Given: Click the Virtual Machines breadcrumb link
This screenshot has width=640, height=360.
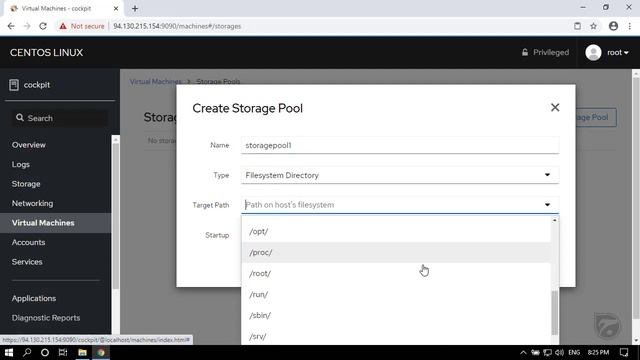Looking at the screenshot, I should 156,82.
